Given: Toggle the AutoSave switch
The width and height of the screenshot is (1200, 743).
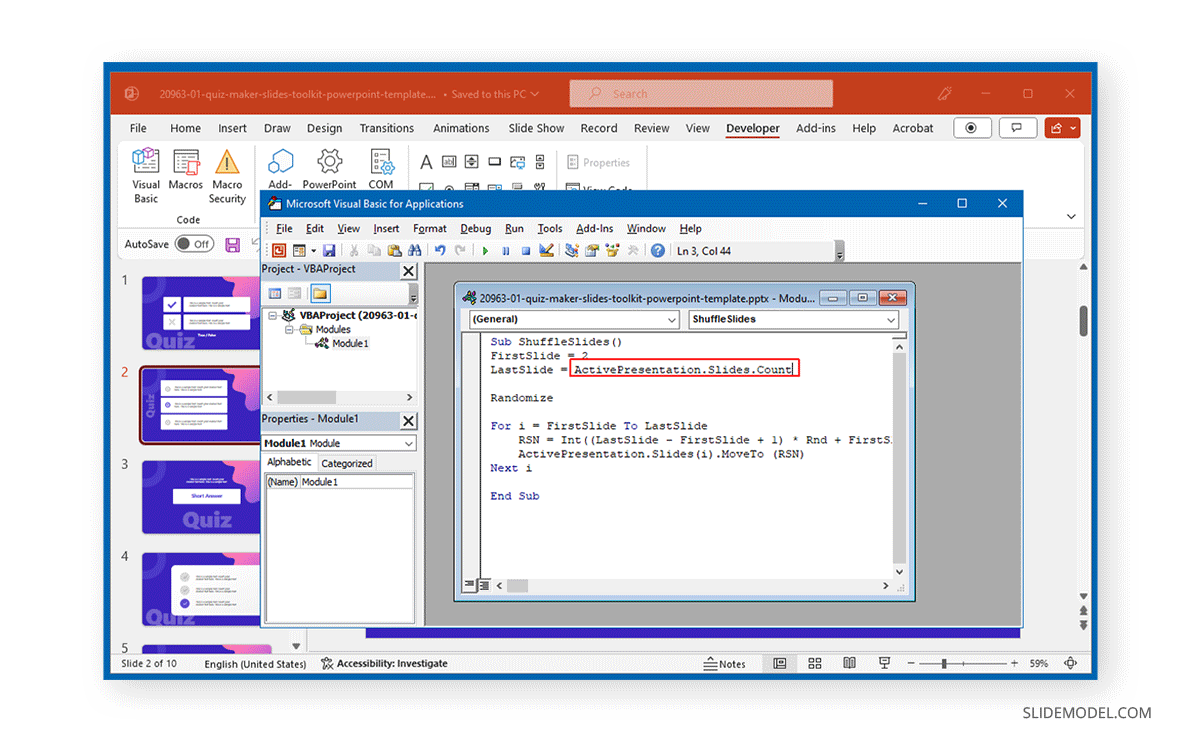Looking at the screenshot, I should point(194,244).
